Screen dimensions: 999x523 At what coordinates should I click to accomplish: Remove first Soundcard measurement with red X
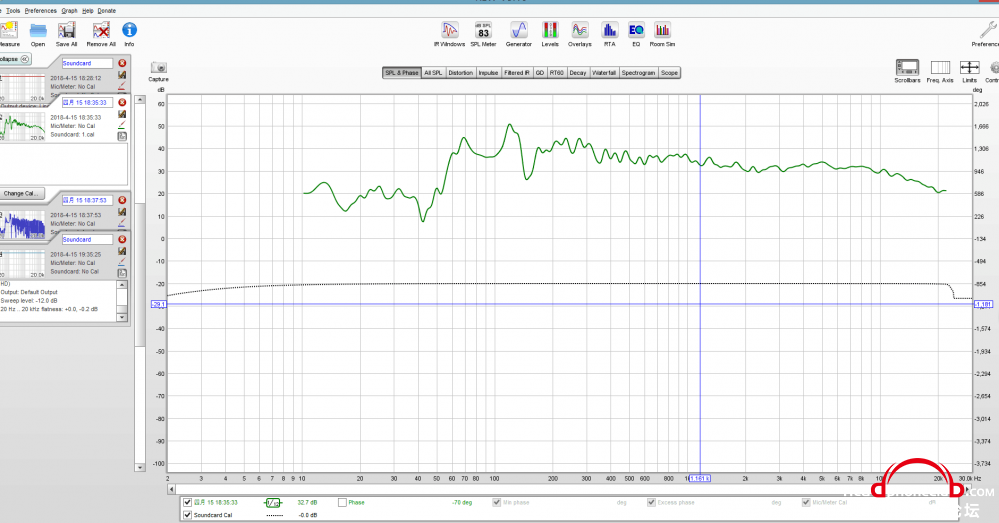(x=122, y=63)
